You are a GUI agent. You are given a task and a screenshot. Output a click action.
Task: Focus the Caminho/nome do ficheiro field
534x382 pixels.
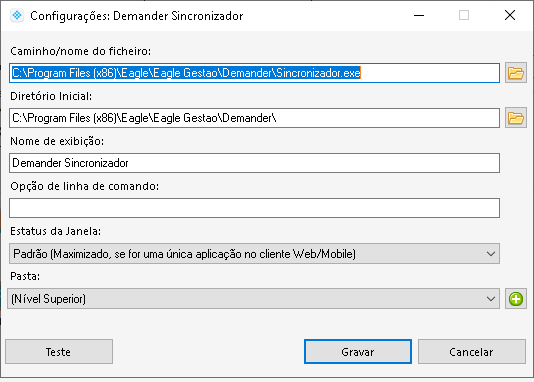pyautogui.click(x=254, y=73)
